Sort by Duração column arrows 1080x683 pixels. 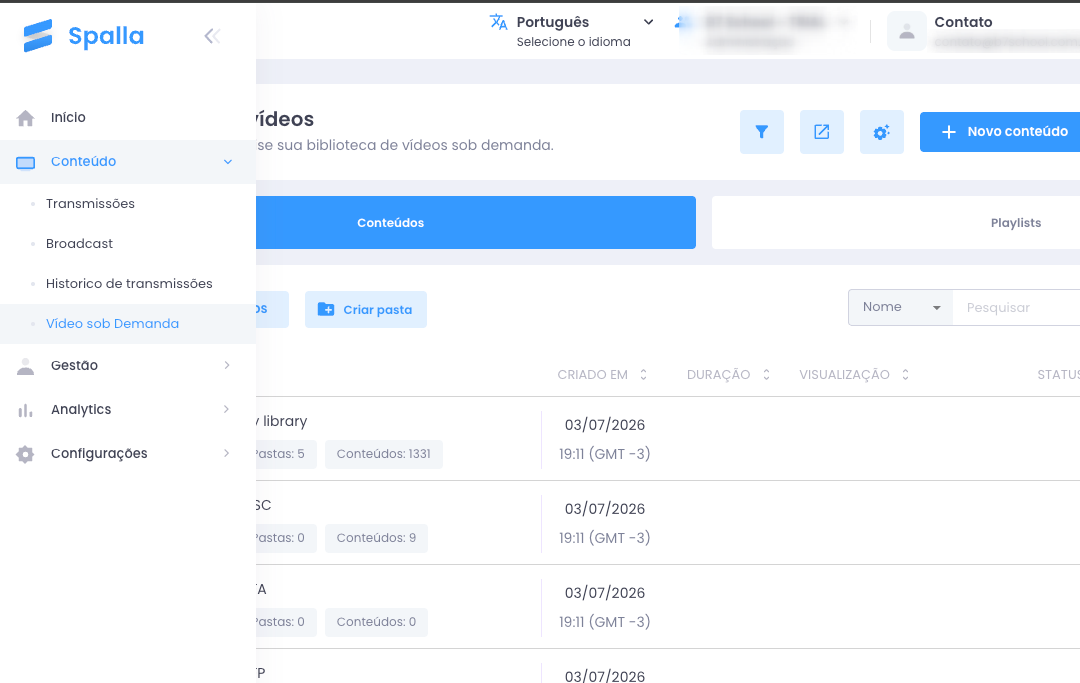(766, 375)
